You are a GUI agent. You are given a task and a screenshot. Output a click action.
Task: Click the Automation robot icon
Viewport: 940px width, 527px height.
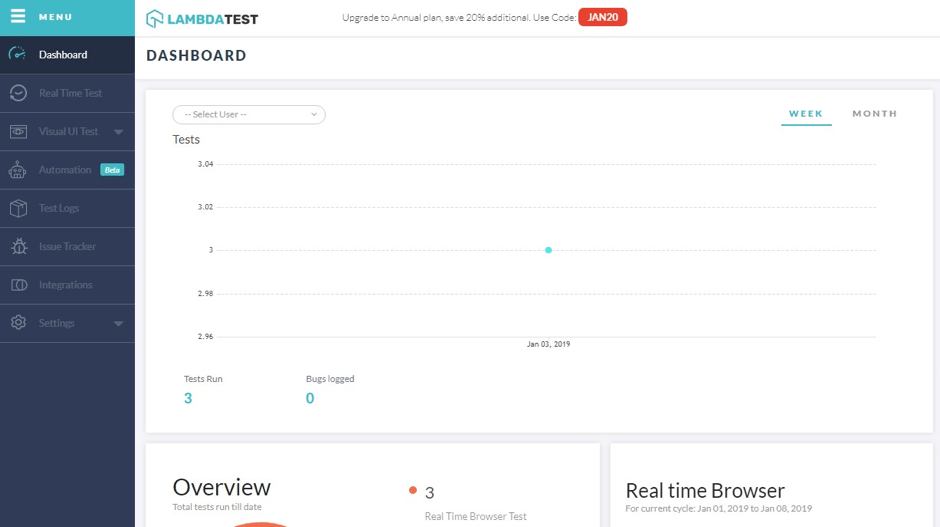click(x=17, y=170)
